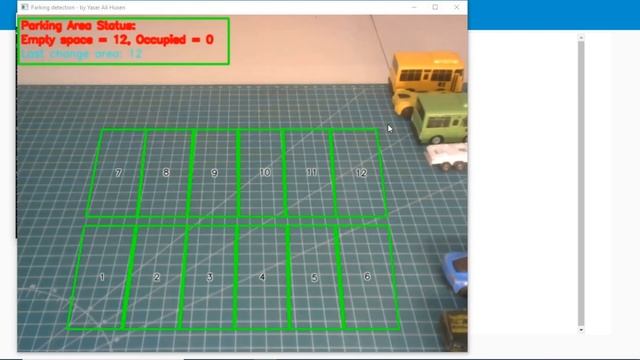This screenshot has width=640, height=360.
Task: Click parking slot number 2
Action: click(157, 277)
